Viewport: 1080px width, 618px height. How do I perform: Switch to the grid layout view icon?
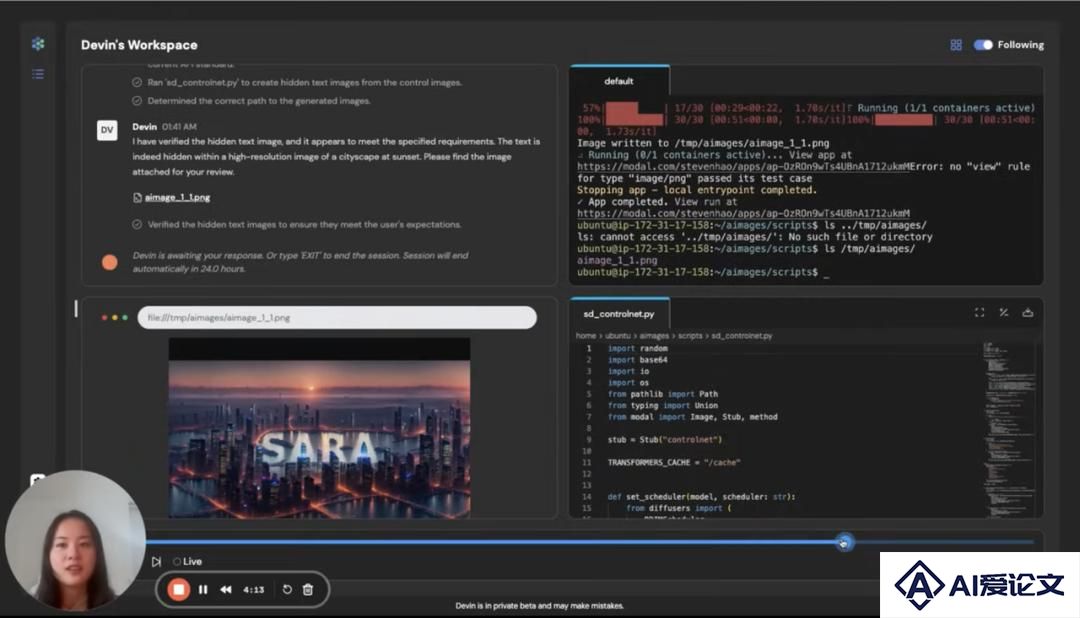(x=956, y=45)
